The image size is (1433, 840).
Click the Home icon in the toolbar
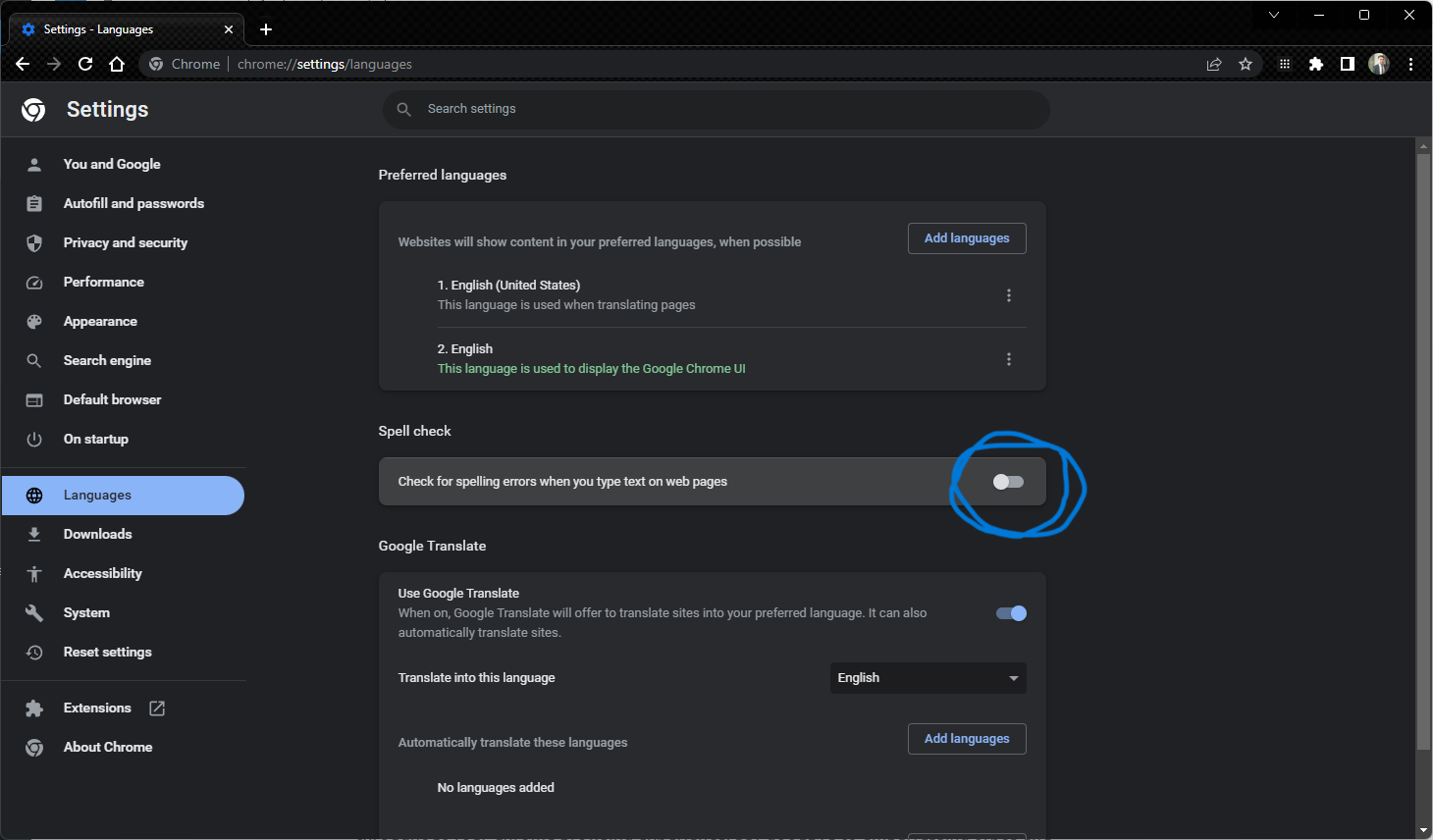point(117,64)
